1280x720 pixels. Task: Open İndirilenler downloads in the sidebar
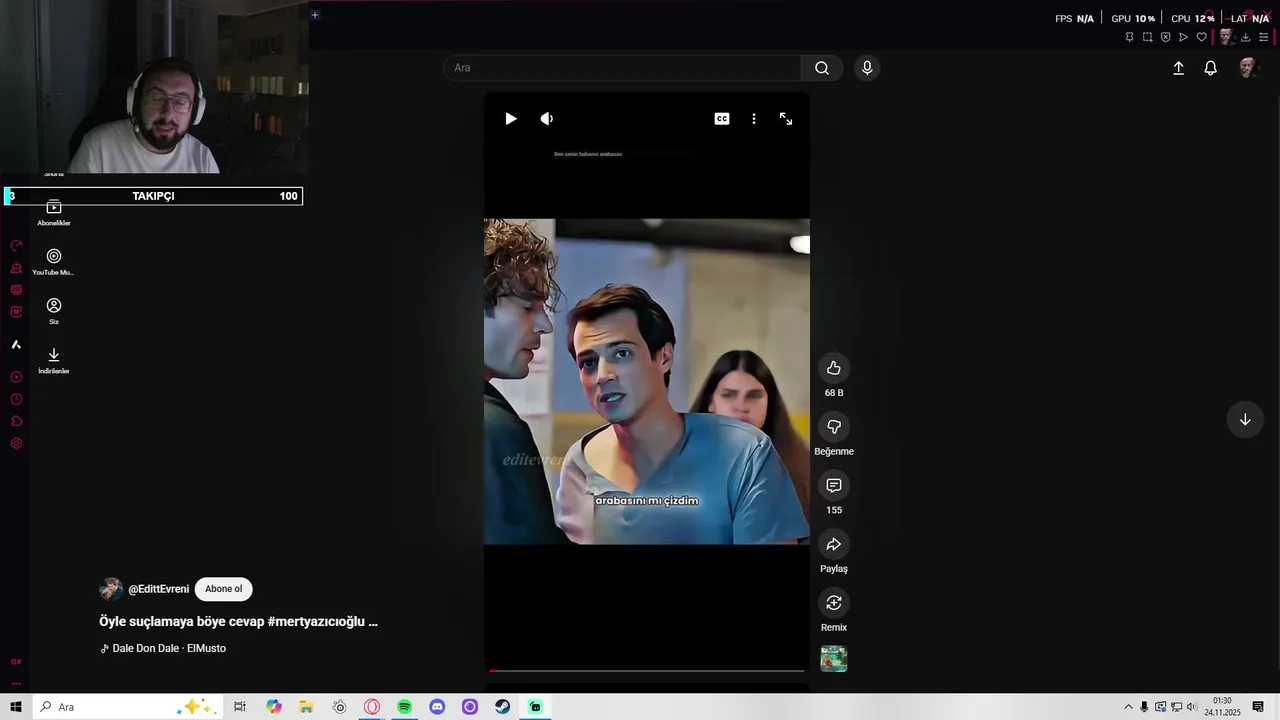point(54,361)
